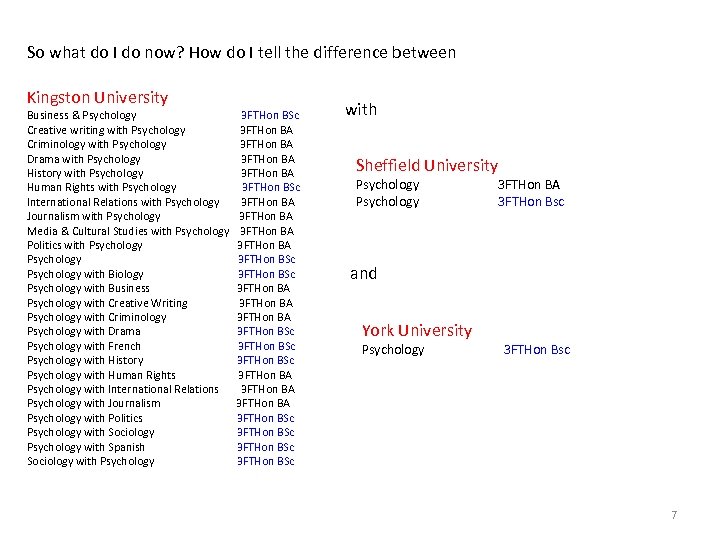Select Criminology with Psychology course line
This screenshot has height=540, width=720.
97,144
